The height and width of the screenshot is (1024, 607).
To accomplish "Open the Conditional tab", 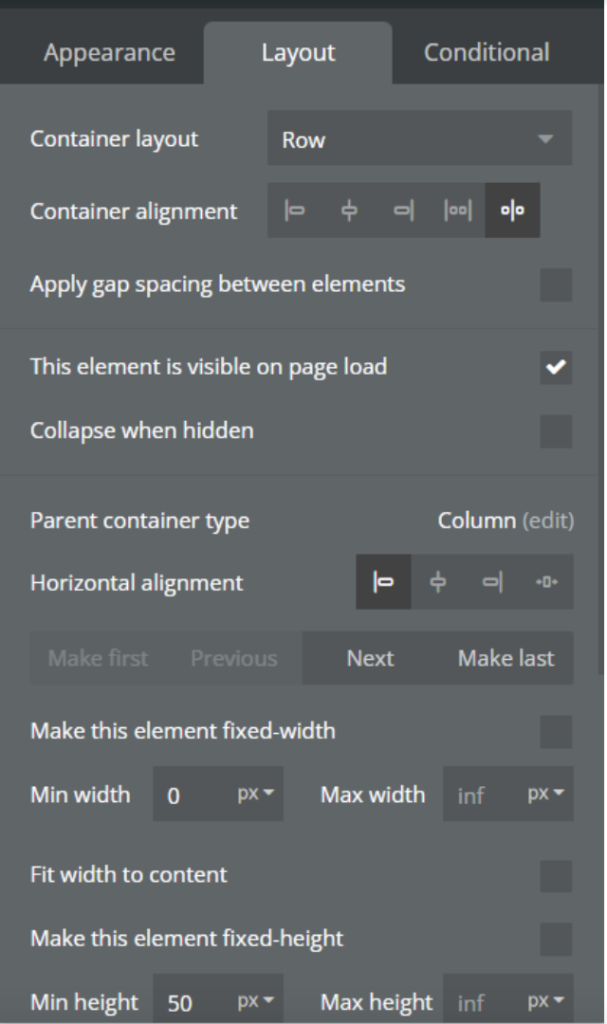I will pos(486,53).
